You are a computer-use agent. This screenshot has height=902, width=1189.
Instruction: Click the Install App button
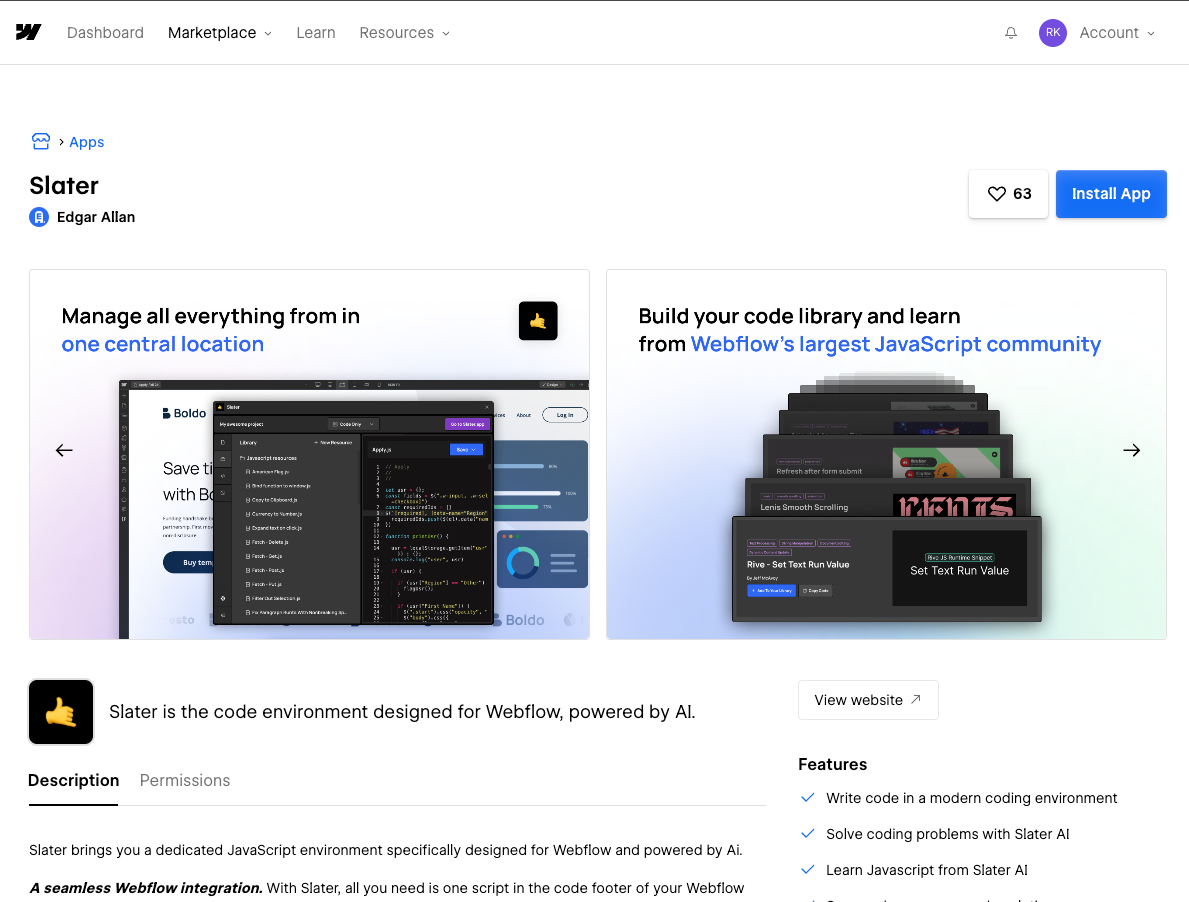(x=1111, y=194)
